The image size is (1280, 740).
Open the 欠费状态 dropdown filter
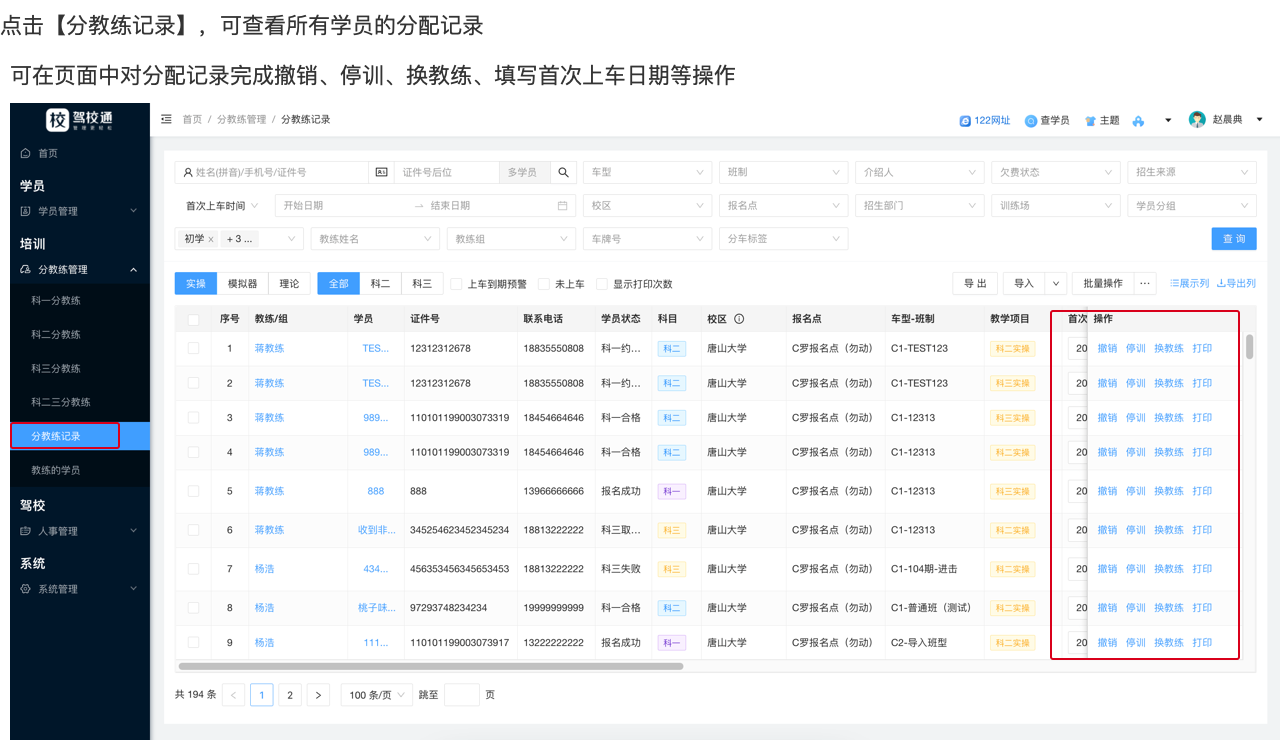coord(1056,172)
